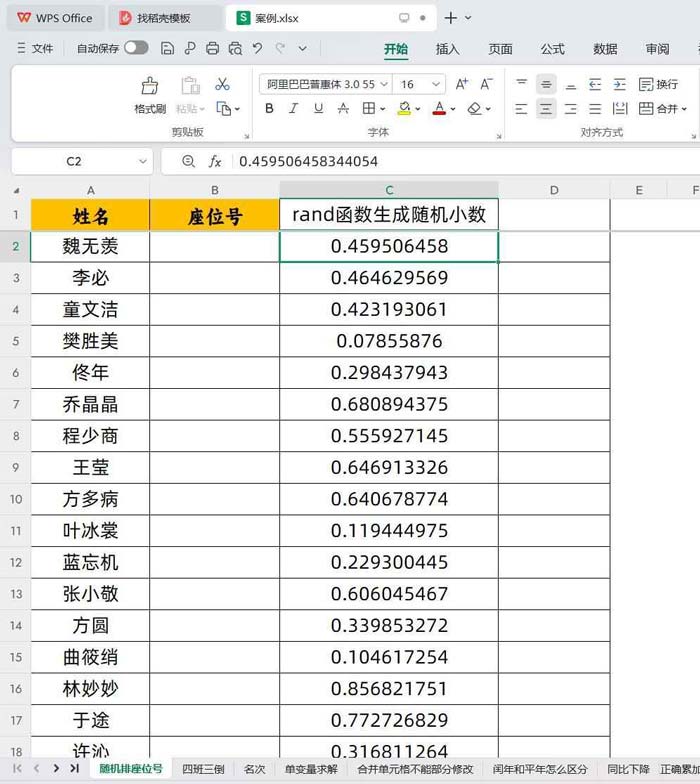
Task: Go to next sheet arrow
Action: [x=56, y=768]
